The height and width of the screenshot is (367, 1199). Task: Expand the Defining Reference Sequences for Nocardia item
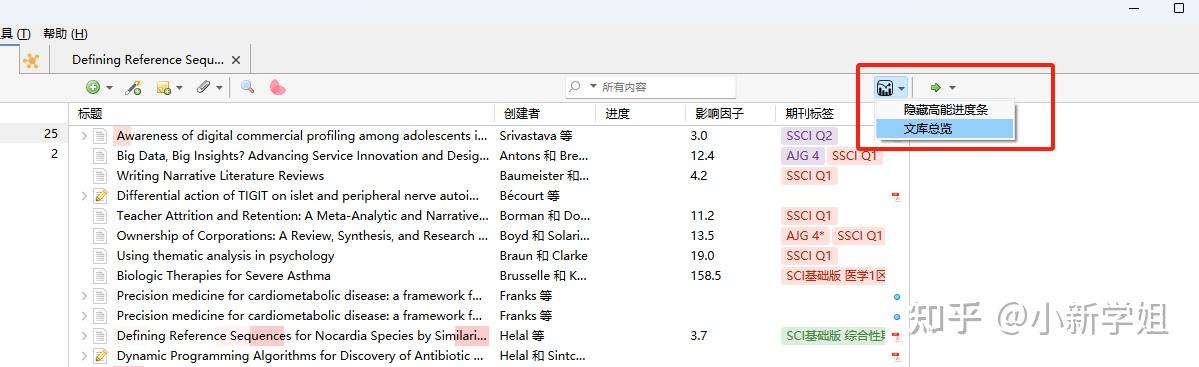pos(84,335)
